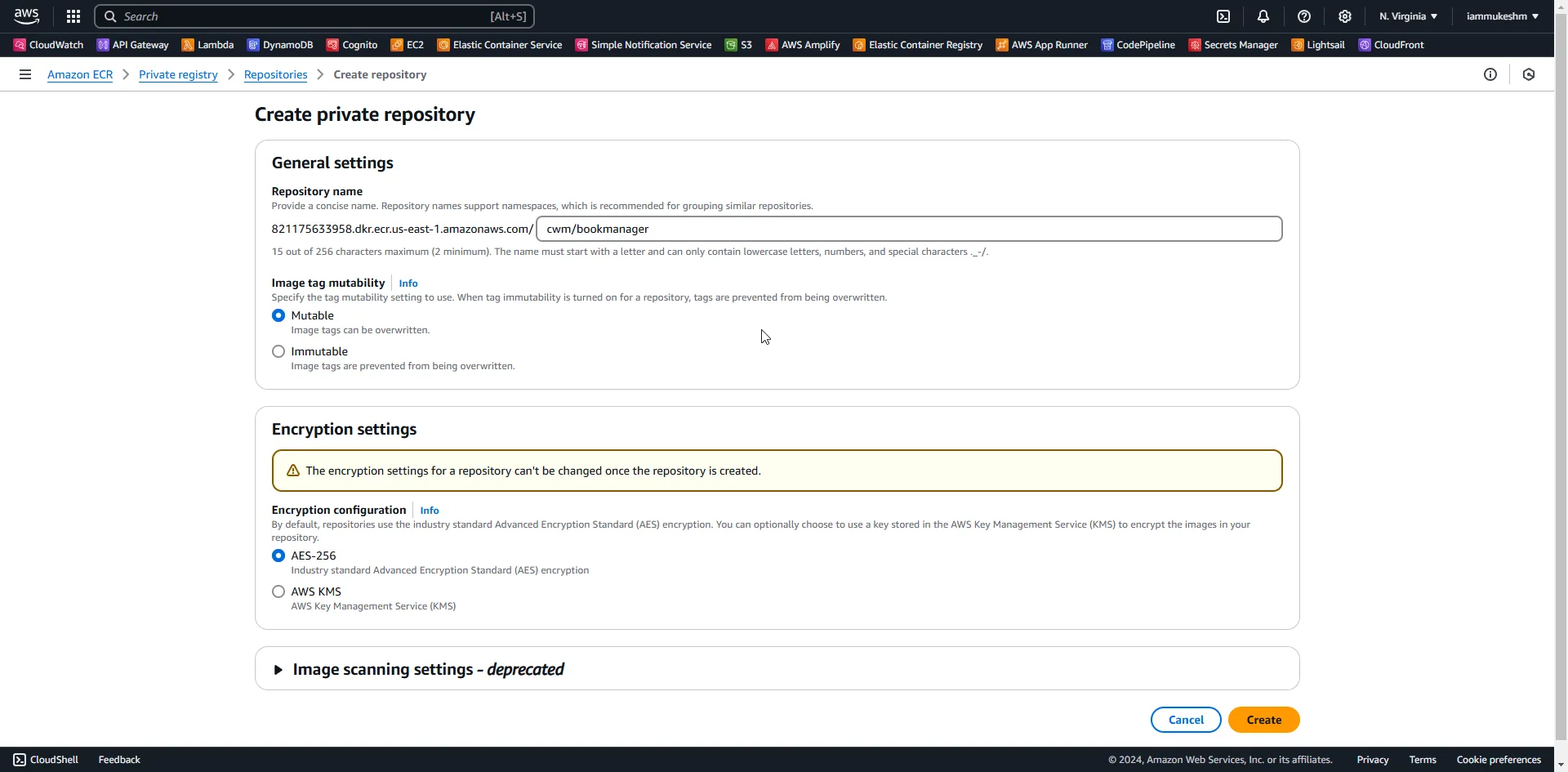
Task: Open the N. Virginia region selector
Action: (1406, 16)
